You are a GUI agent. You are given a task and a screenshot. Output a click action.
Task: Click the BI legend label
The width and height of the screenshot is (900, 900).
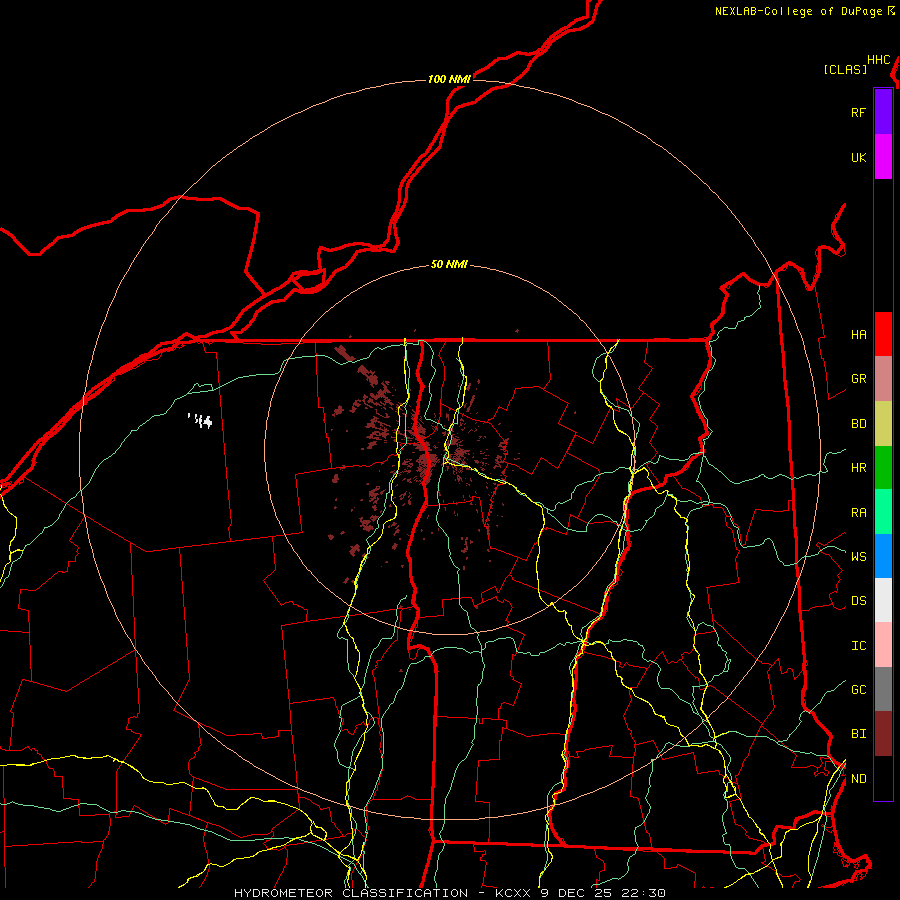coord(858,734)
